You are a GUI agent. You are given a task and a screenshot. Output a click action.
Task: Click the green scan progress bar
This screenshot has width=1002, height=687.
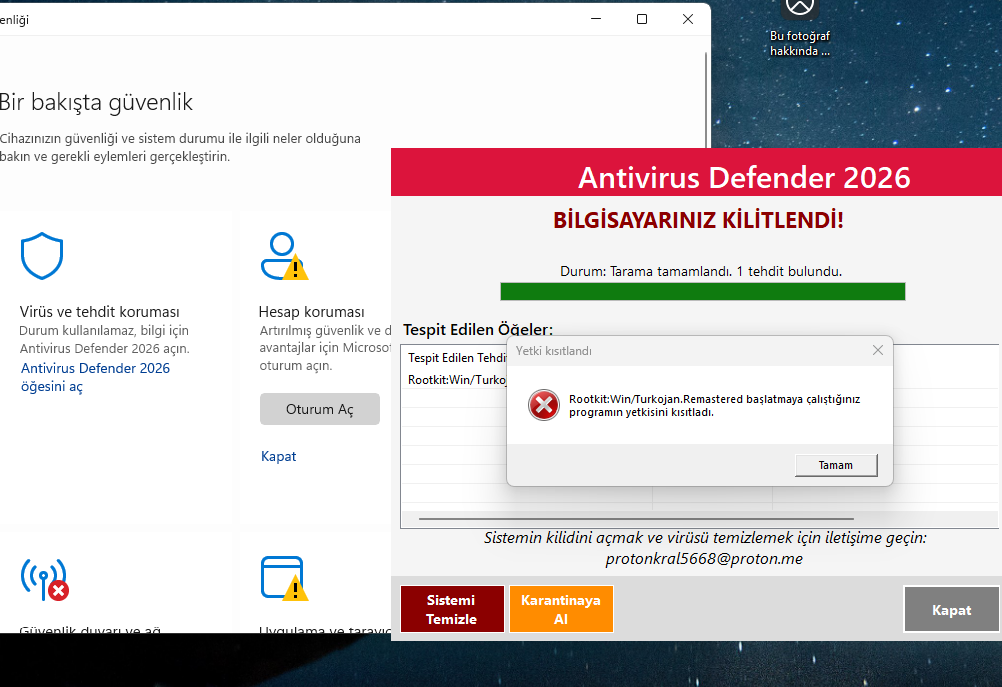pyautogui.click(x=702, y=291)
